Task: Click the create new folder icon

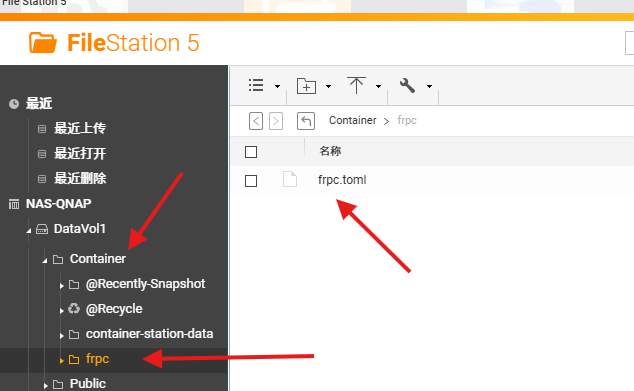Action: [306, 86]
